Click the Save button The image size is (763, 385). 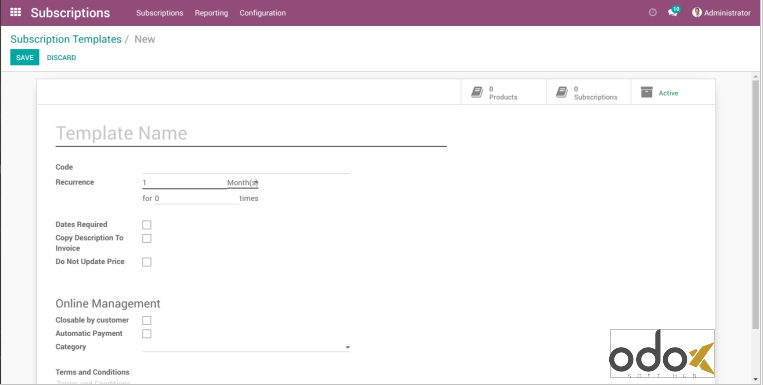25,57
